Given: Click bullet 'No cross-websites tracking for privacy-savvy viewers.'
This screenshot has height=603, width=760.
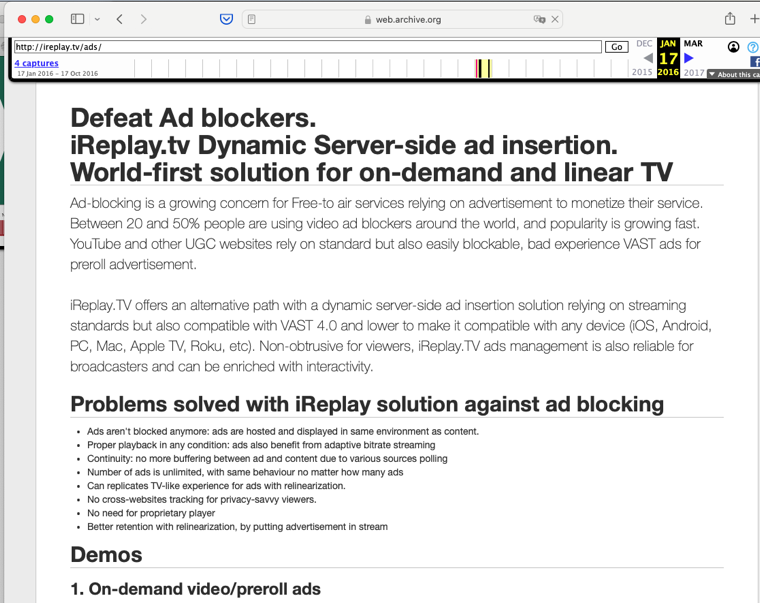Looking at the screenshot, I should pos(202,499).
